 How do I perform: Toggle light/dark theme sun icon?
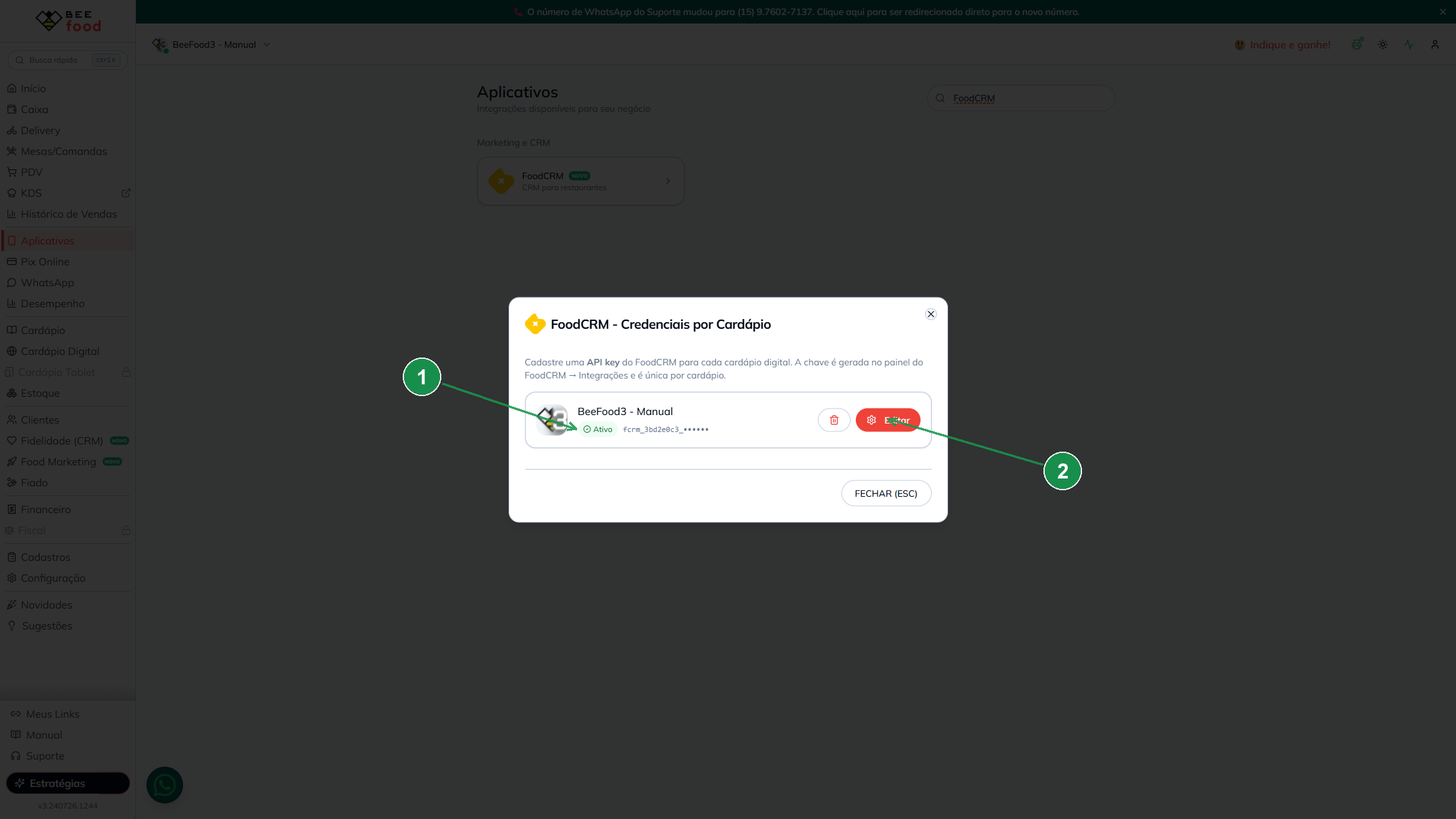(x=1383, y=44)
